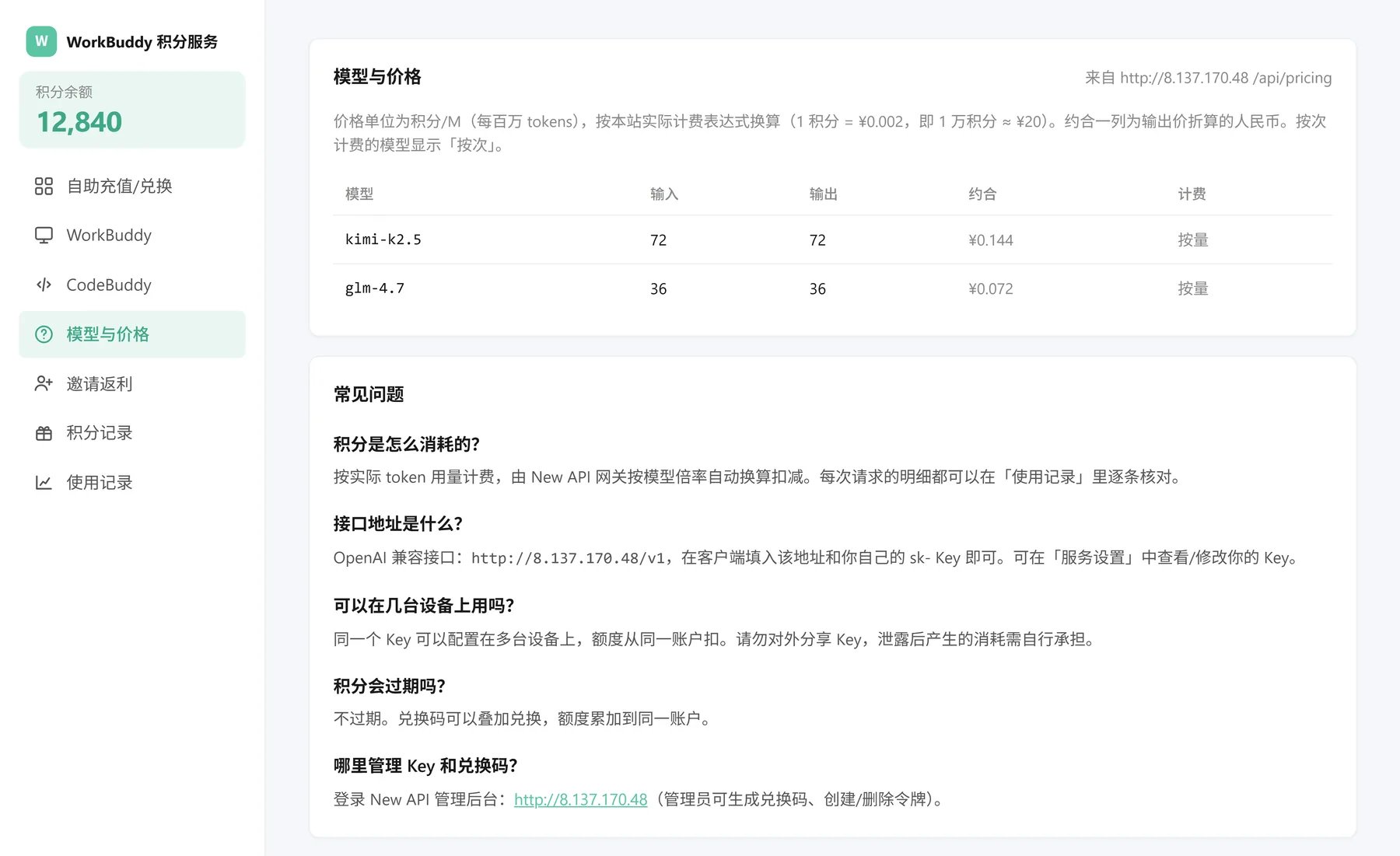Click the ¥0.072 price cell
The height and width of the screenshot is (856, 1400).
991,289
